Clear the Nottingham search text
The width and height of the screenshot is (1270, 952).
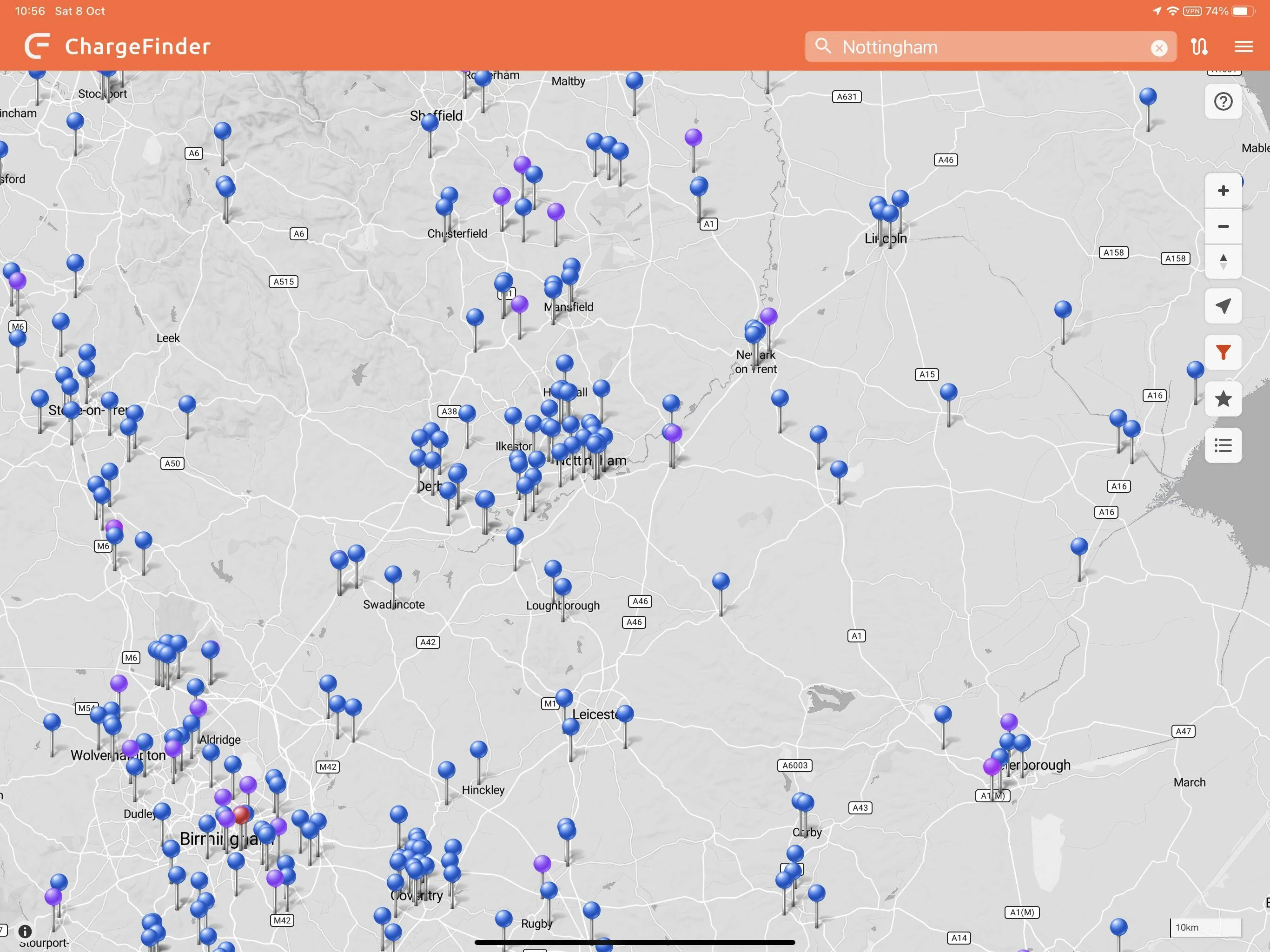(1158, 48)
